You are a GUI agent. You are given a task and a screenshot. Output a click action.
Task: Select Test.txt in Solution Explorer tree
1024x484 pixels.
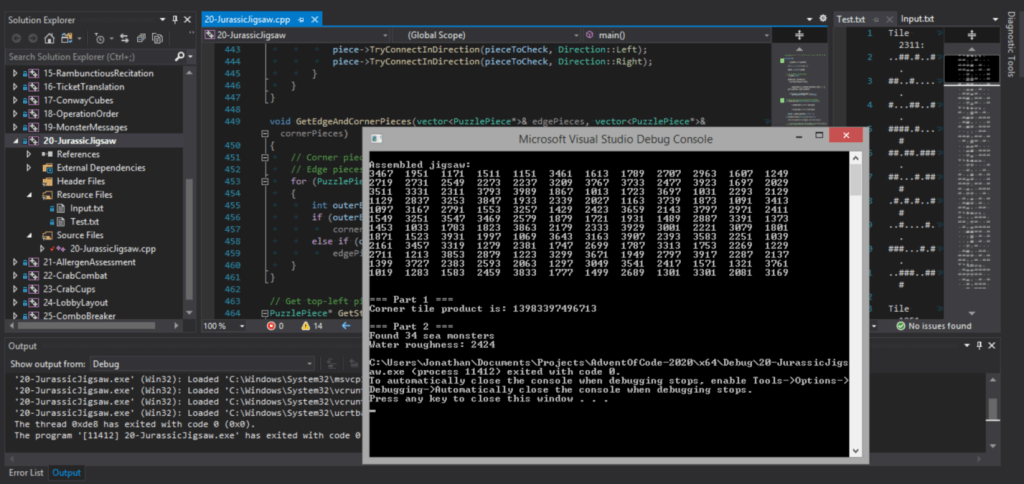[x=87, y=222]
